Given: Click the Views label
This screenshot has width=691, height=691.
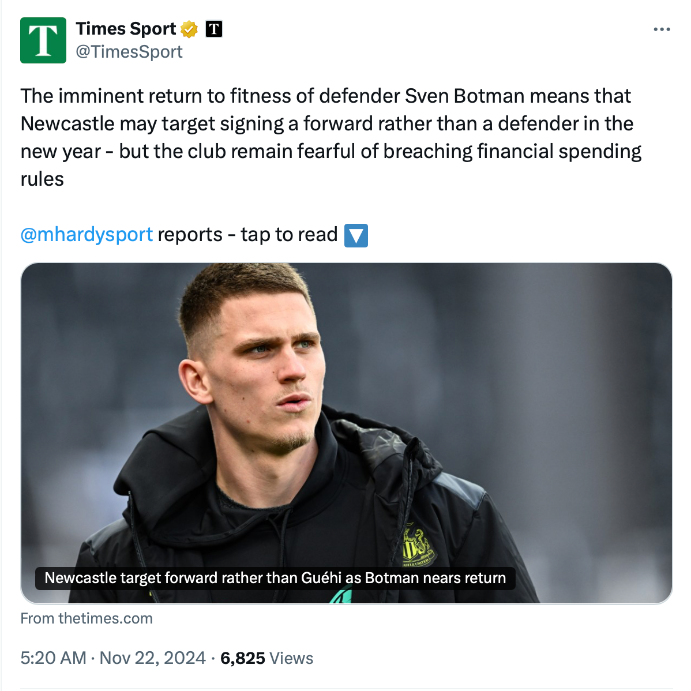Looking at the screenshot, I should click(x=291, y=658).
